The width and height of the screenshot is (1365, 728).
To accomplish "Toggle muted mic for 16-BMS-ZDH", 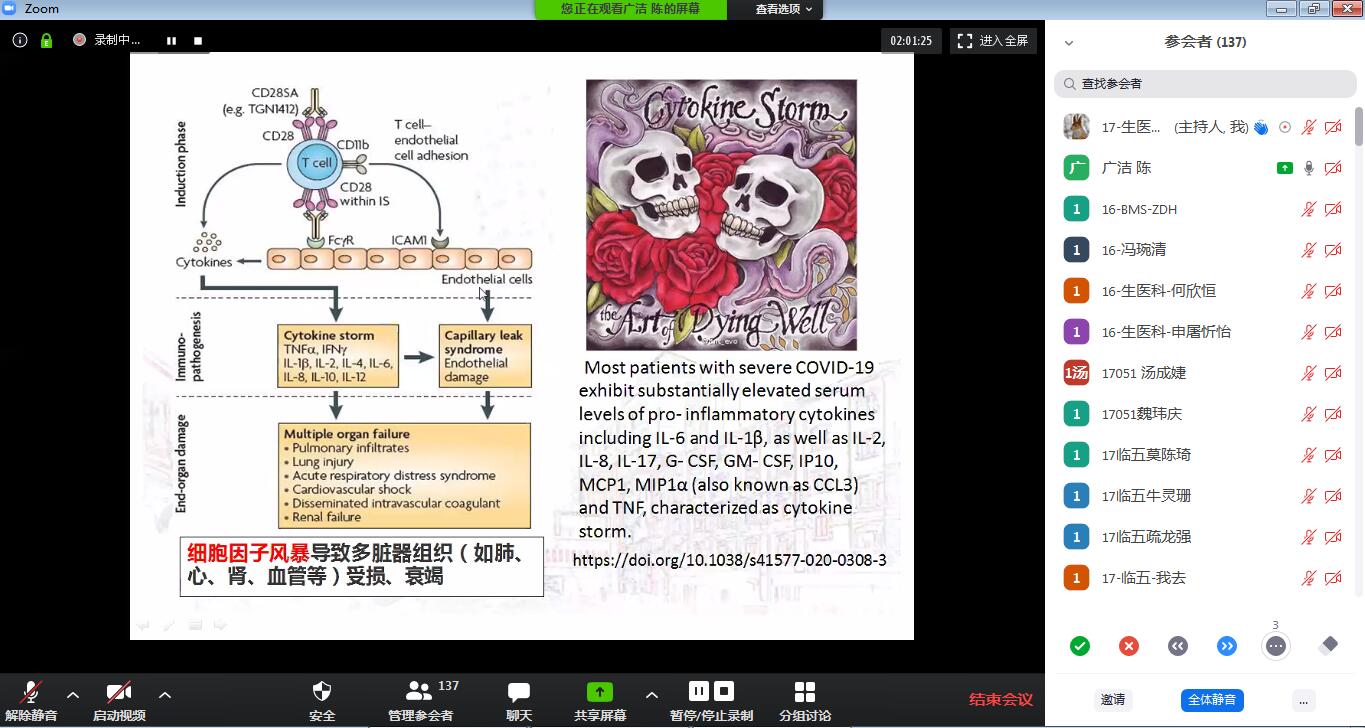I will pyautogui.click(x=1308, y=209).
